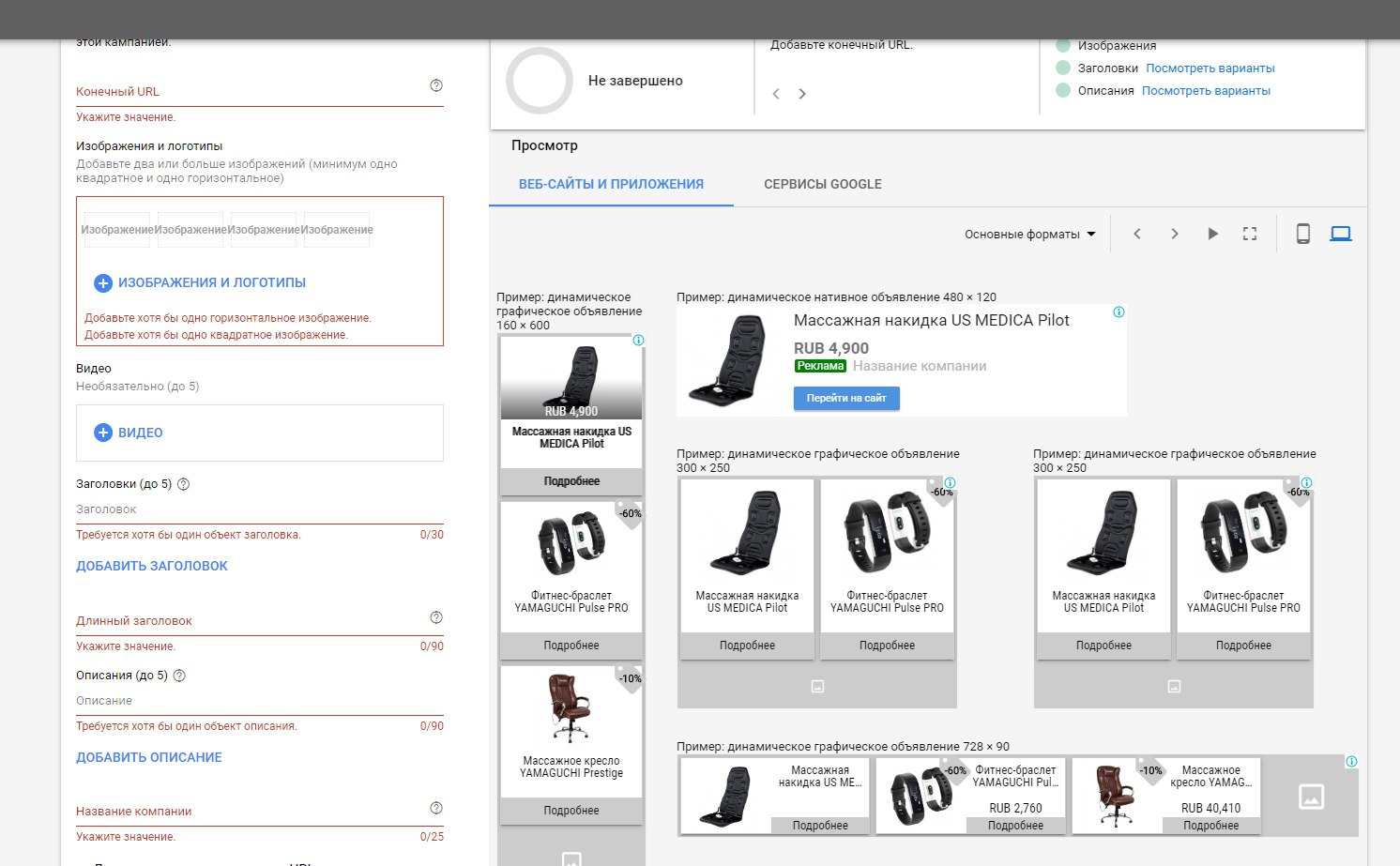
Task: Click the Не завершено progress circle
Action: [540, 81]
